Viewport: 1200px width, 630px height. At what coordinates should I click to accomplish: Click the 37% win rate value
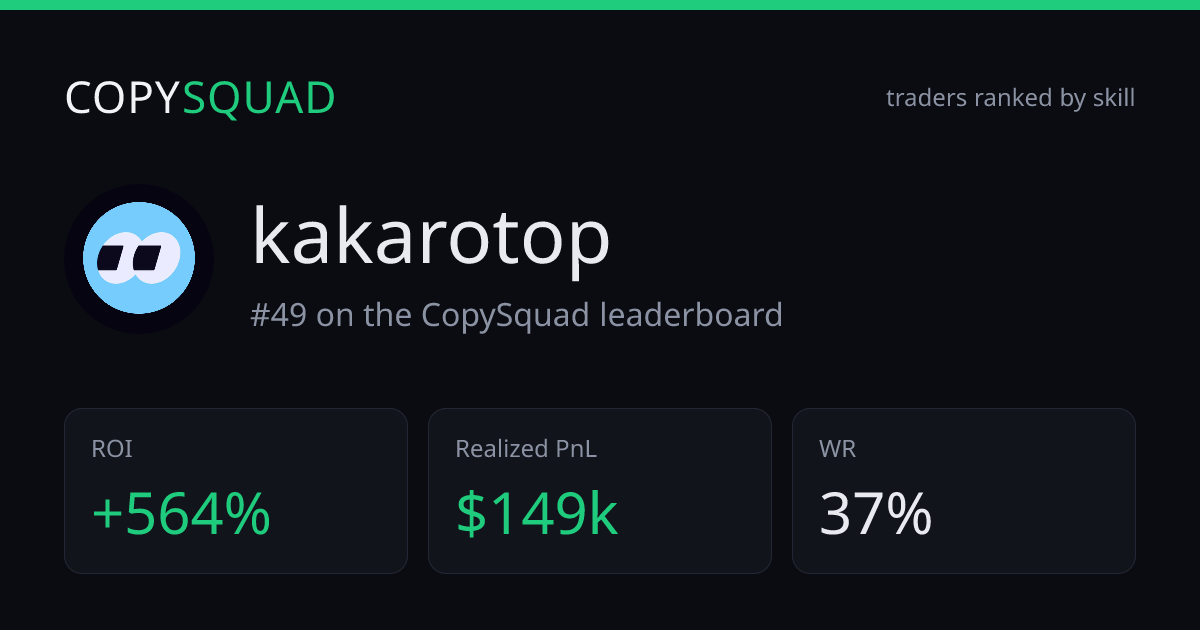tap(876, 515)
